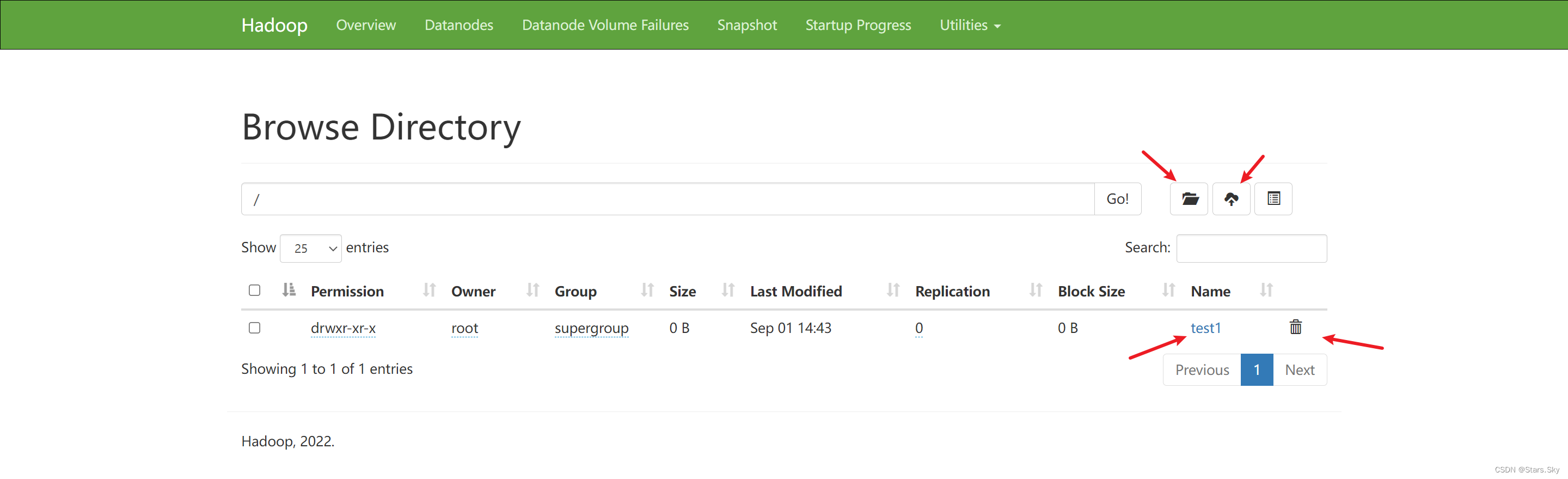
Task: Focus the Search input field
Action: 1252,248
